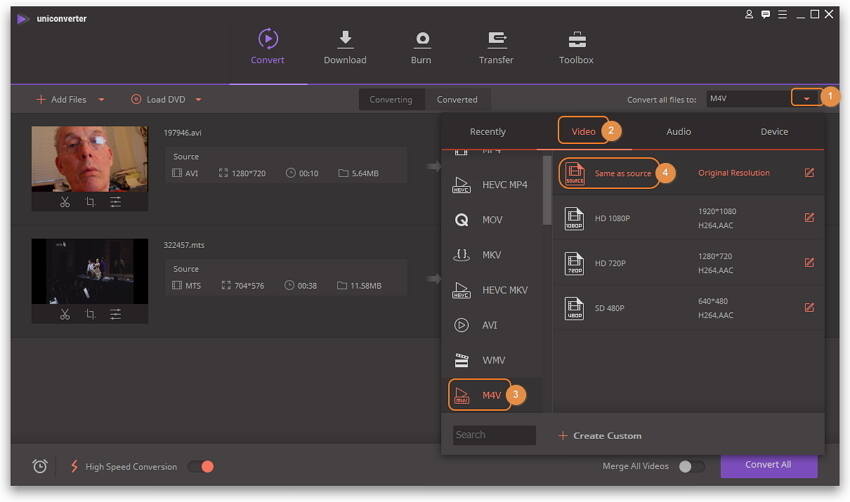
Task: Choose the SD 480P preset
Action: pos(688,308)
